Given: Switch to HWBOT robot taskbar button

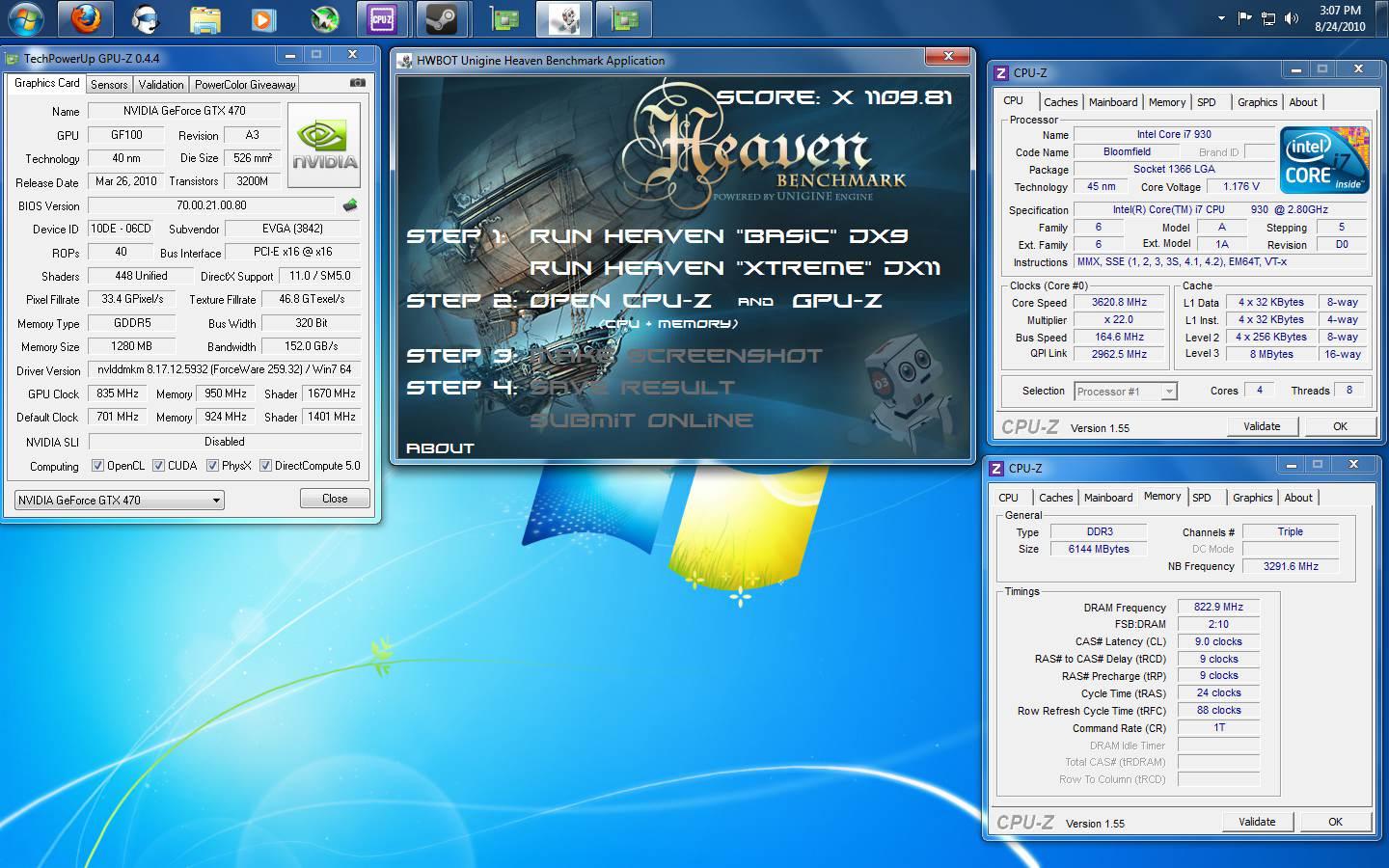Looking at the screenshot, I should click(564, 19).
